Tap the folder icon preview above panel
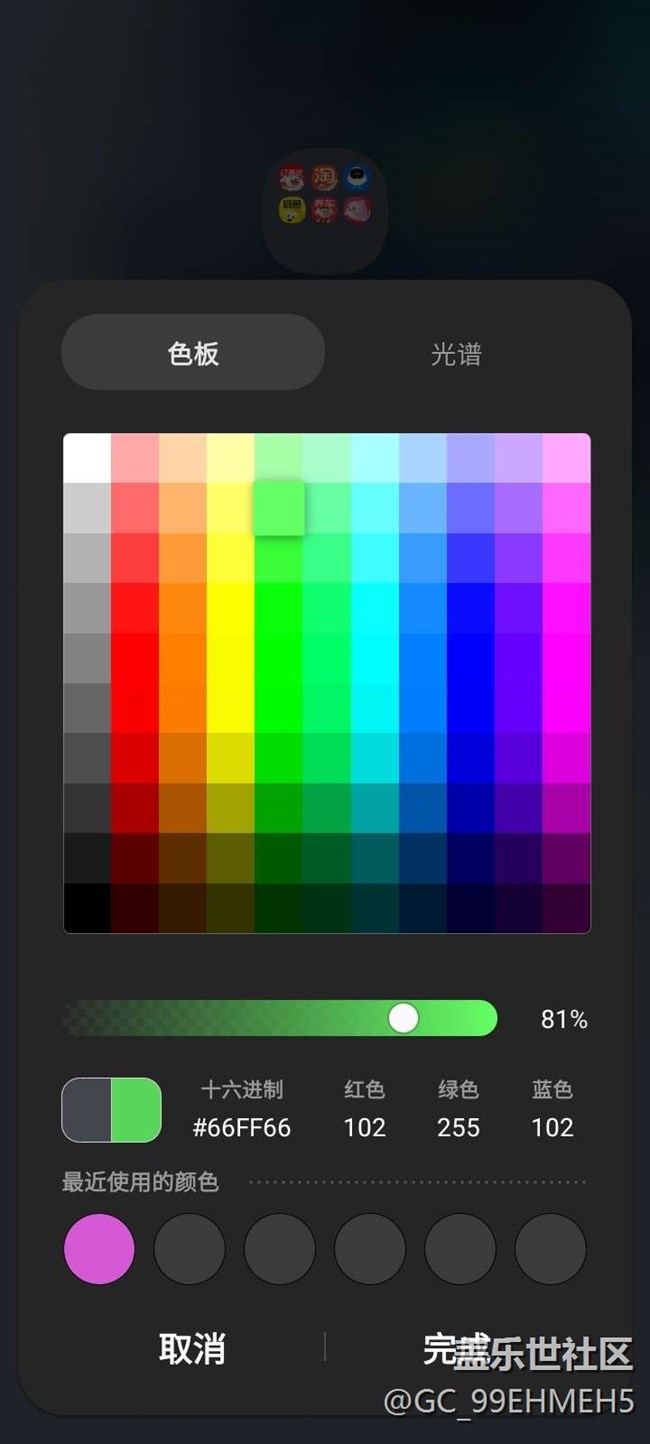 tap(325, 210)
